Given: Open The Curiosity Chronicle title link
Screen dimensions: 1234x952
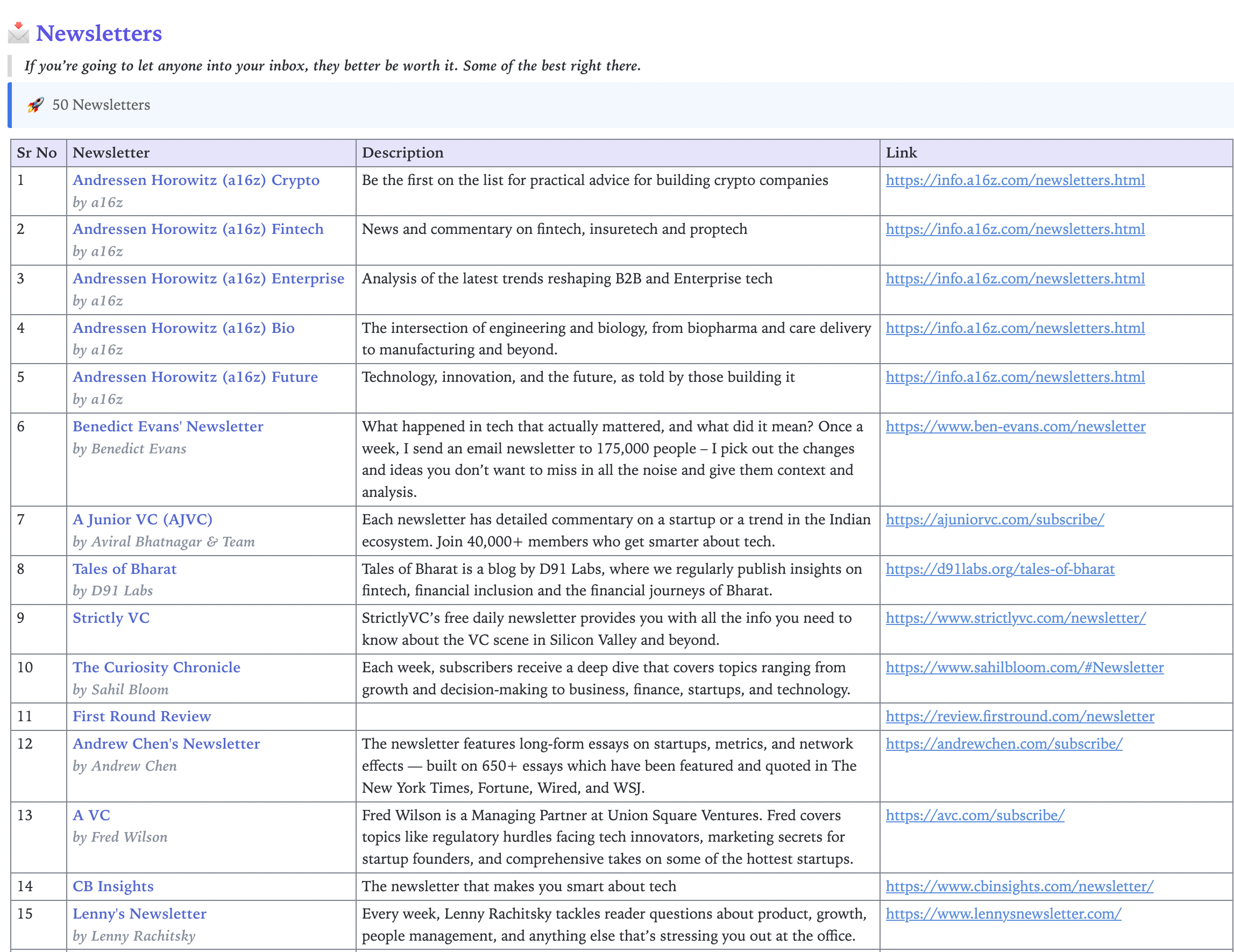Looking at the screenshot, I should pyautogui.click(x=157, y=668).
